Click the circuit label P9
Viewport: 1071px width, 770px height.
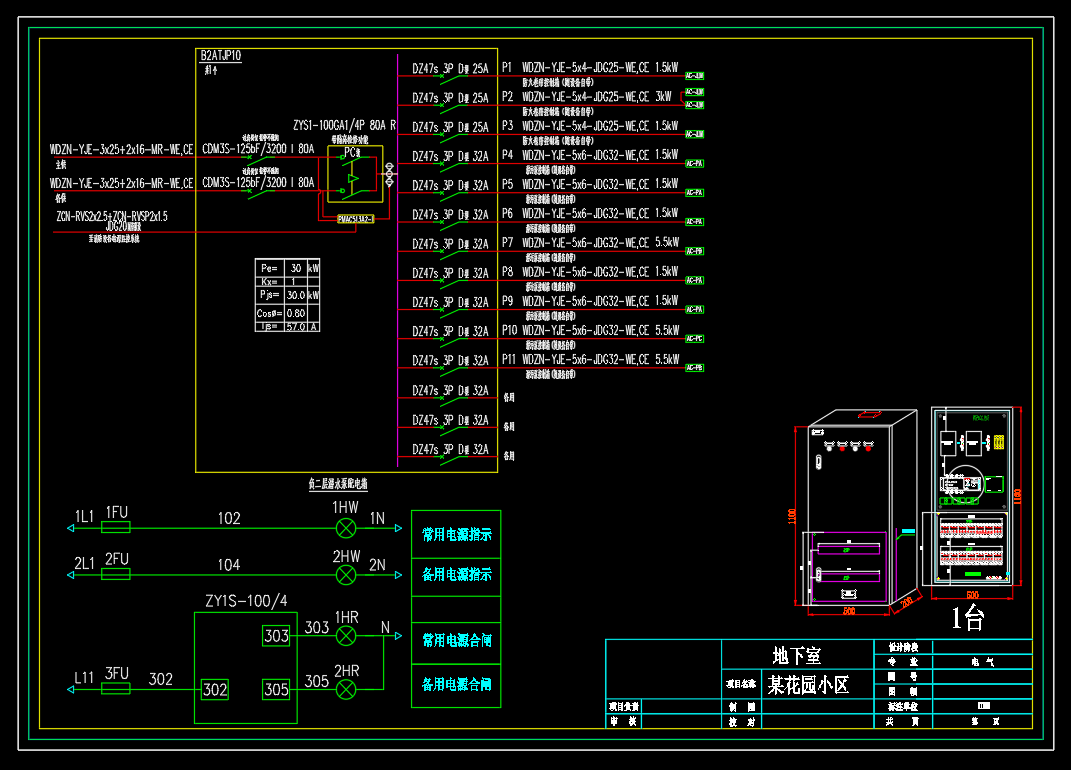click(507, 301)
